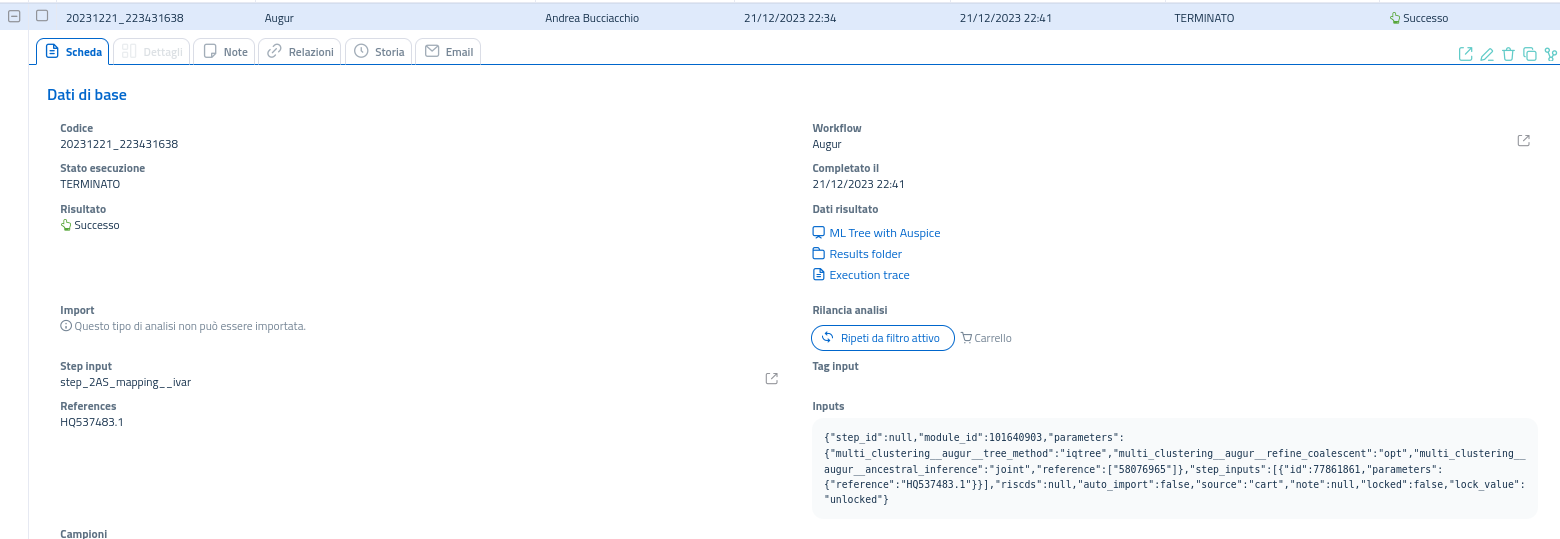Tick the checkbox for row 20231221_223431638
The width and height of the screenshot is (1560, 539).
tap(42, 16)
